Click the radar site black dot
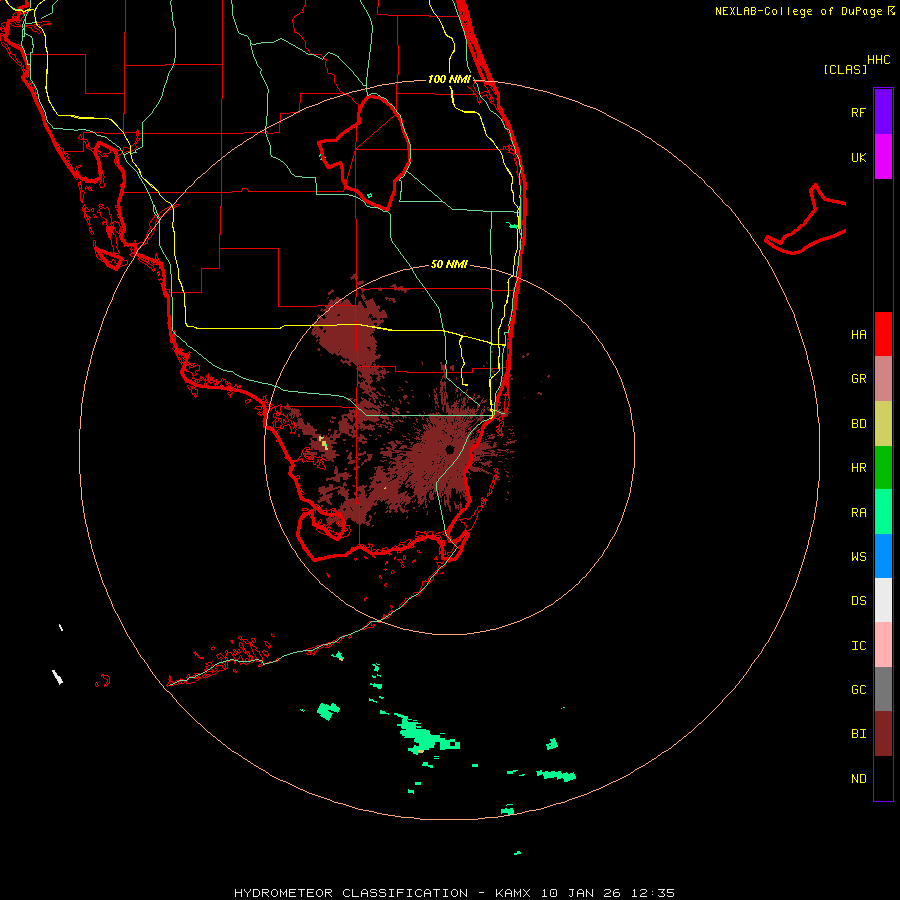Image resolution: width=900 pixels, height=900 pixels. (449, 449)
